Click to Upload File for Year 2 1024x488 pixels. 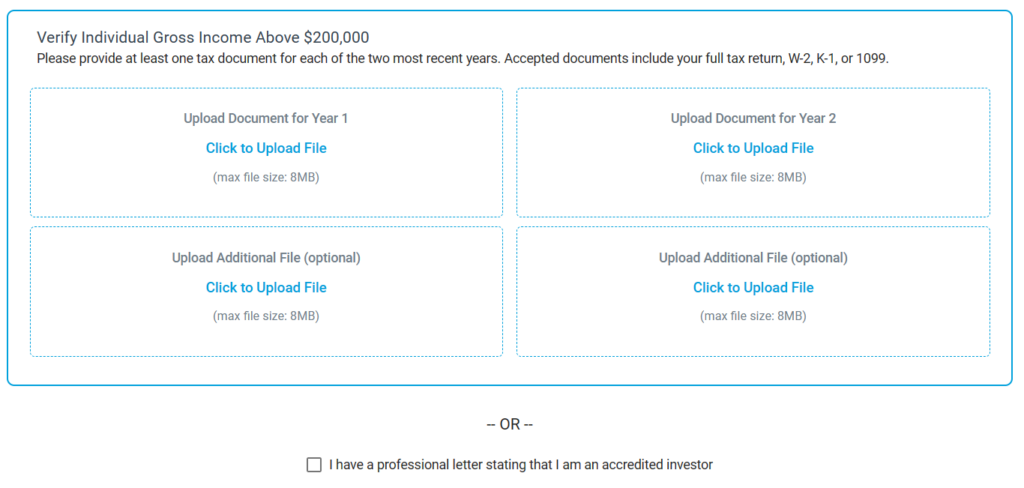tap(753, 148)
